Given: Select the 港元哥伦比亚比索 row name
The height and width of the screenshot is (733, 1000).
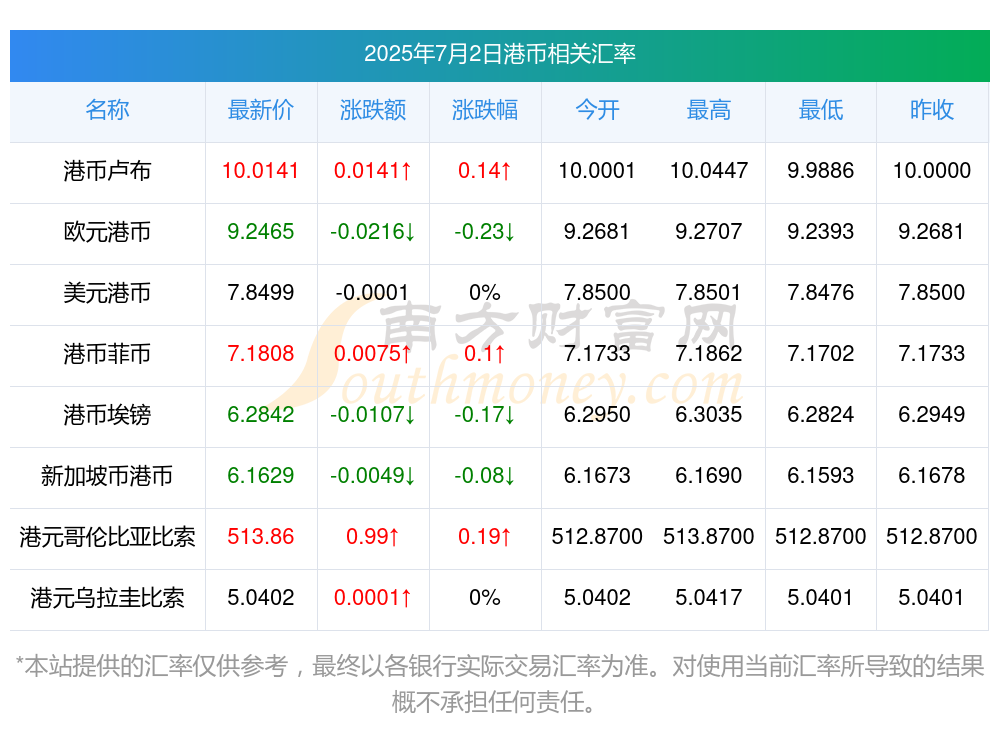Looking at the screenshot, I should coord(107,537).
